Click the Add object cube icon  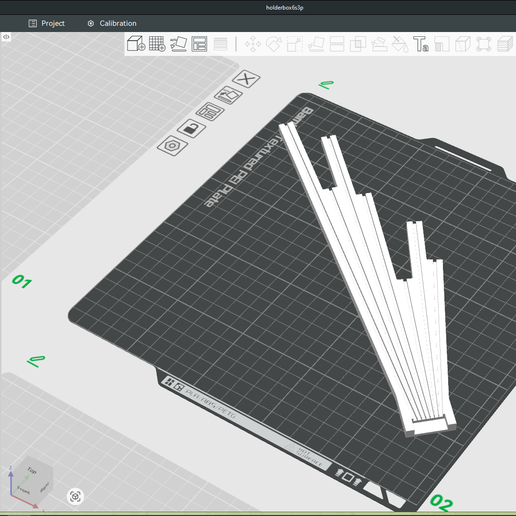[x=136, y=44]
